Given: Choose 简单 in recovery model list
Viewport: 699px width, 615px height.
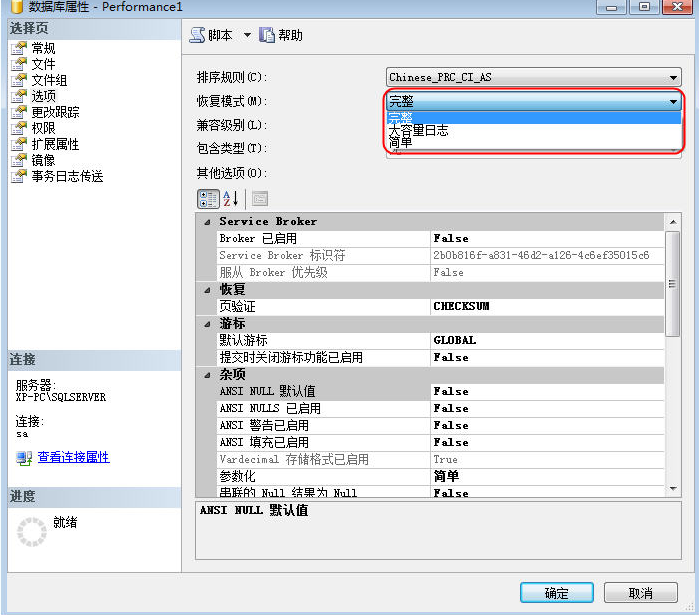Looking at the screenshot, I should [x=534, y=142].
